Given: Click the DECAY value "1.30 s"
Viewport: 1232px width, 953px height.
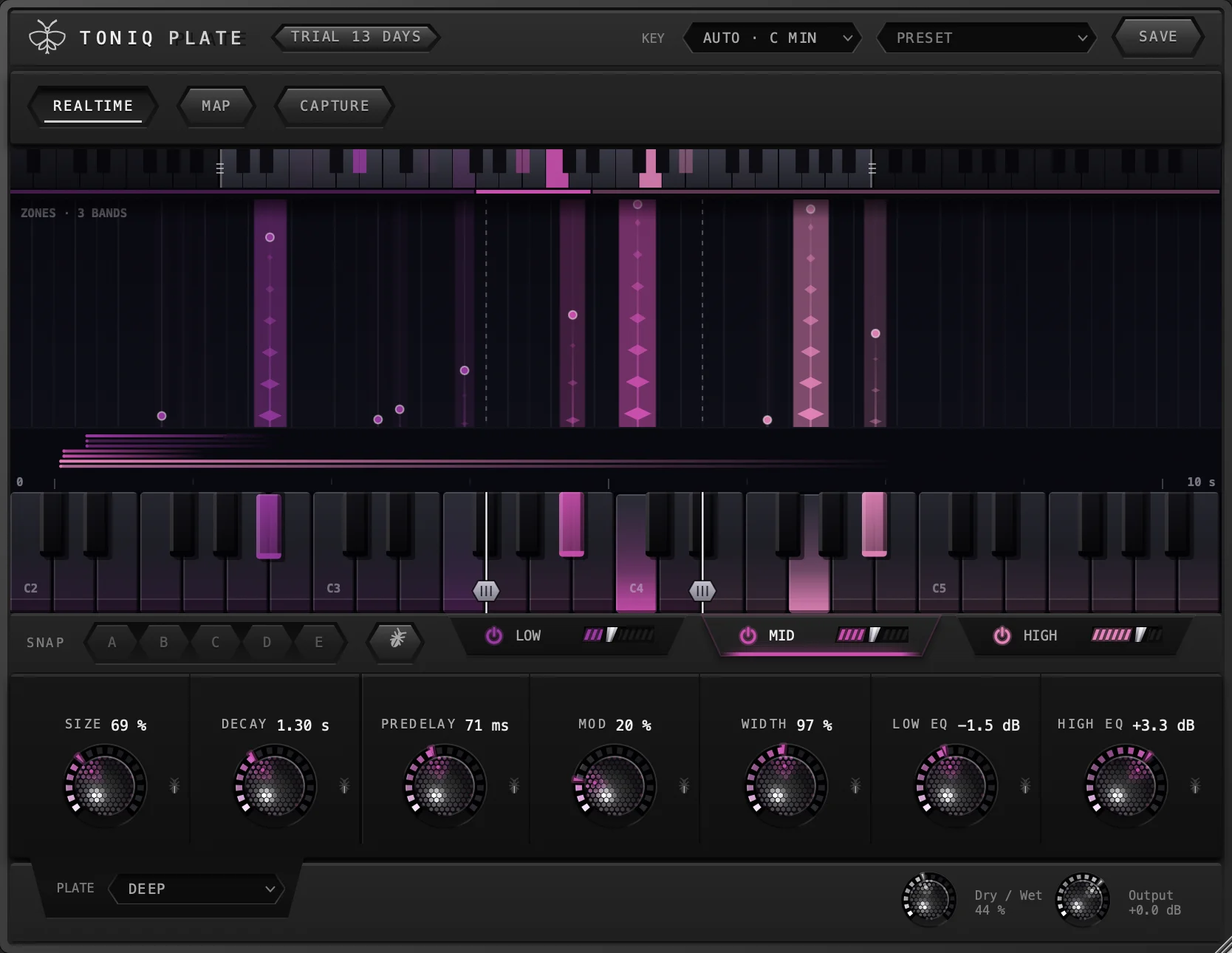Looking at the screenshot, I should point(303,725).
